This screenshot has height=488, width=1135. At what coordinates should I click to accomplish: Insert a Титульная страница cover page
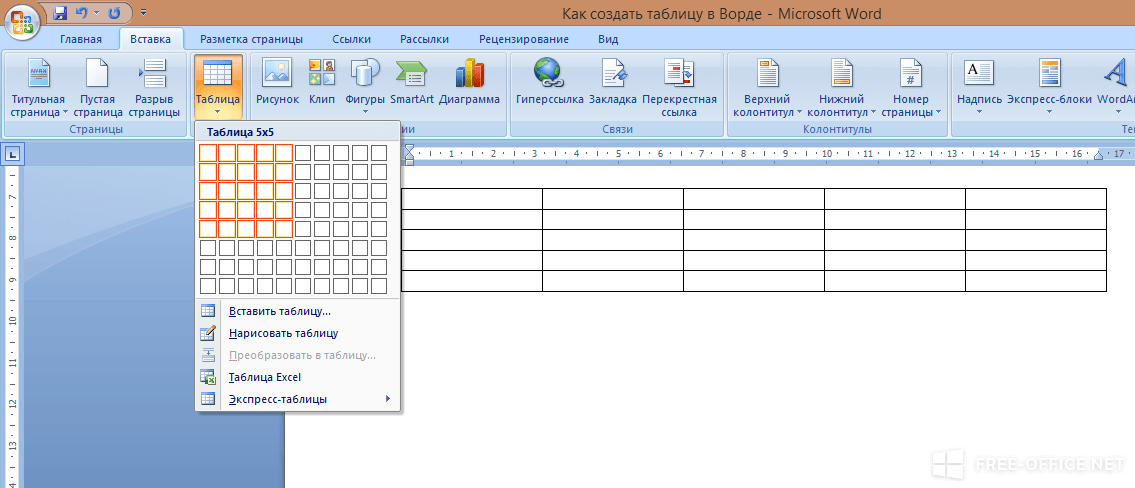(x=38, y=88)
